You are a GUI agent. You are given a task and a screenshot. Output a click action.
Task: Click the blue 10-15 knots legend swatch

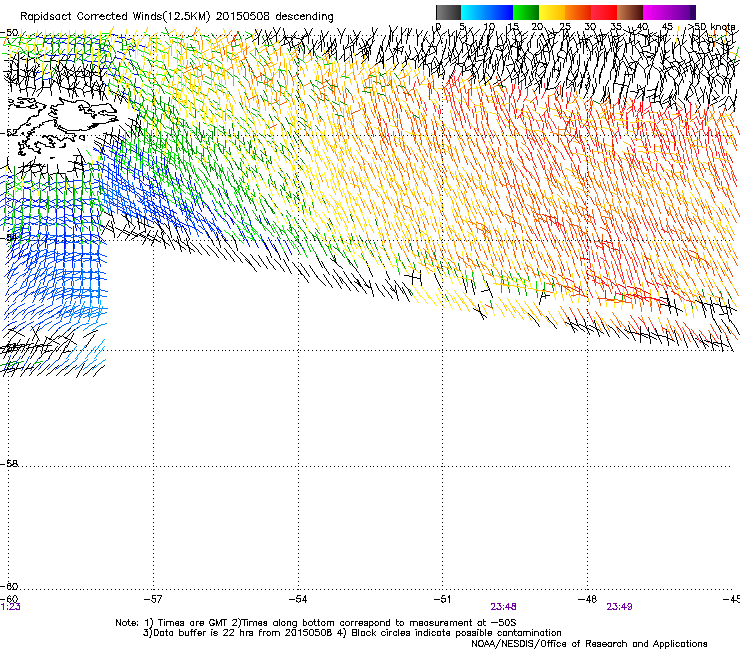coord(500,12)
